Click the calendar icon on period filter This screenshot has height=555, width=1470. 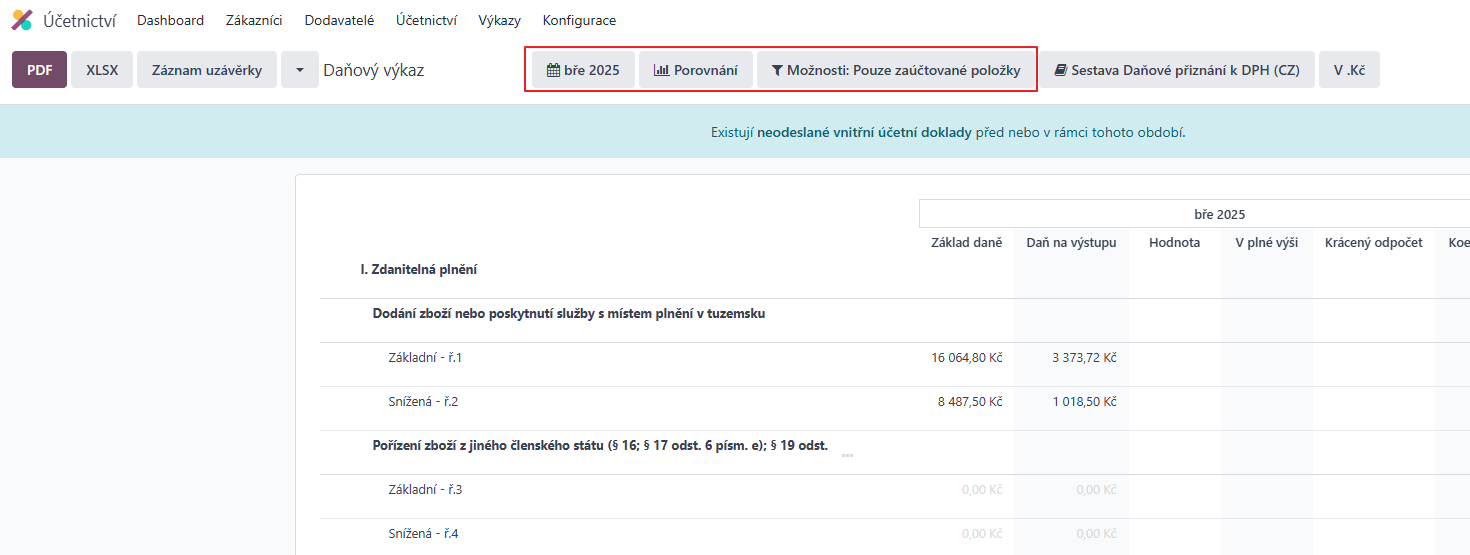[x=553, y=70]
